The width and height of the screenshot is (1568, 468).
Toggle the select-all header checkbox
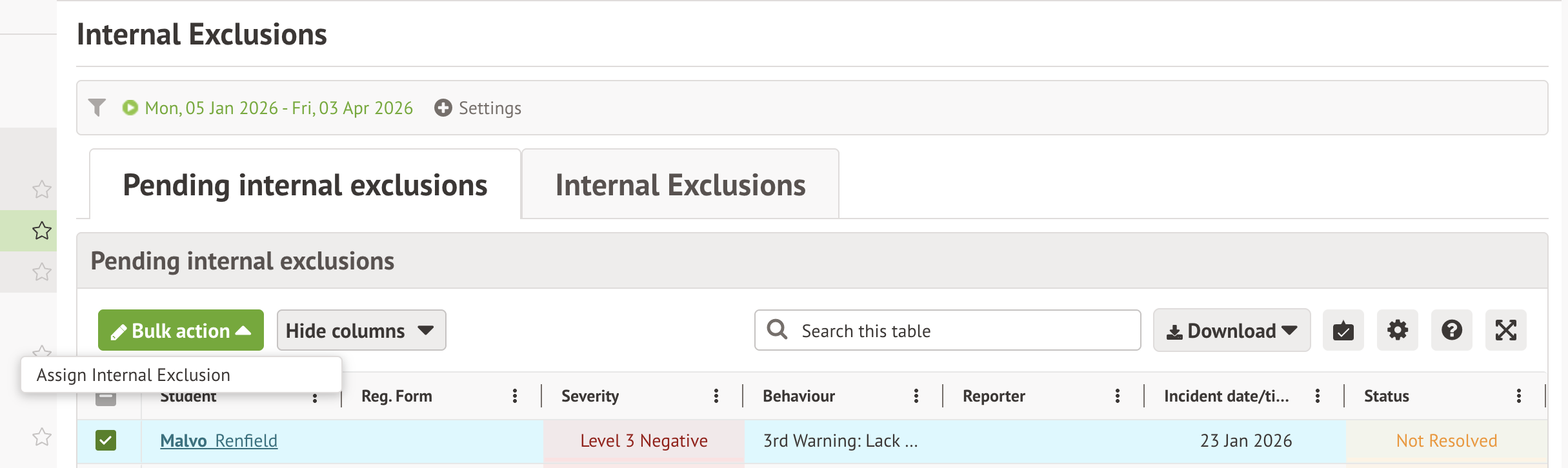click(x=106, y=398)
